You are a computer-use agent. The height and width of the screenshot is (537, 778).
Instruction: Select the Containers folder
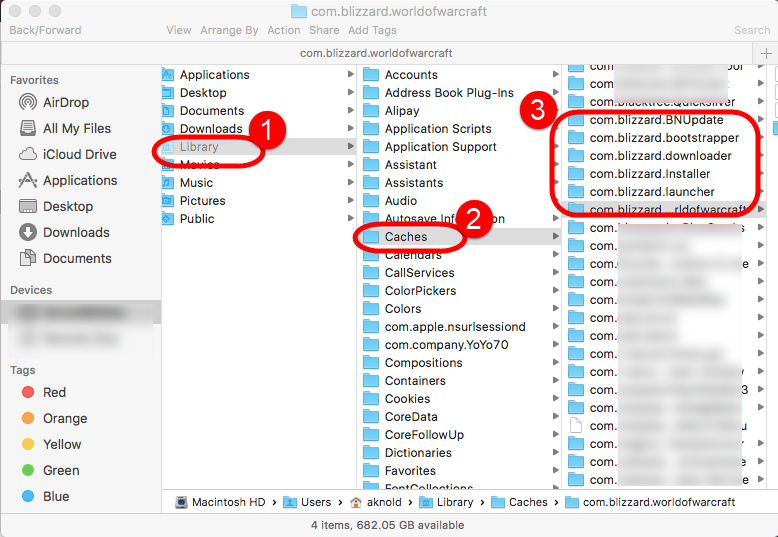460,381
